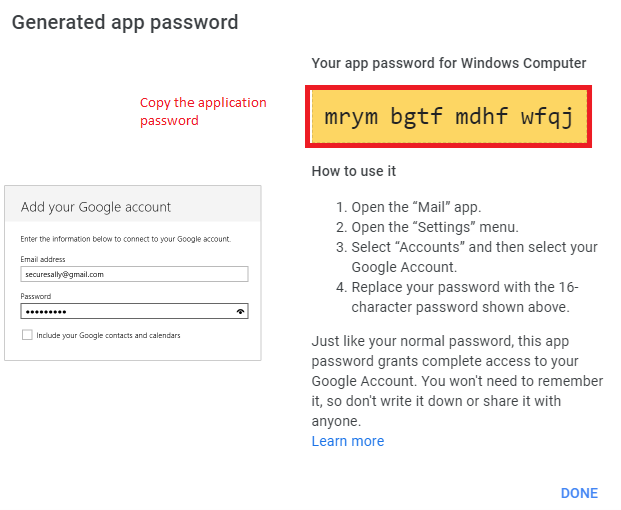This screenshot has width=621, height=510.
Task: Click Your app password for Windows Computer label
Action: 449,63
